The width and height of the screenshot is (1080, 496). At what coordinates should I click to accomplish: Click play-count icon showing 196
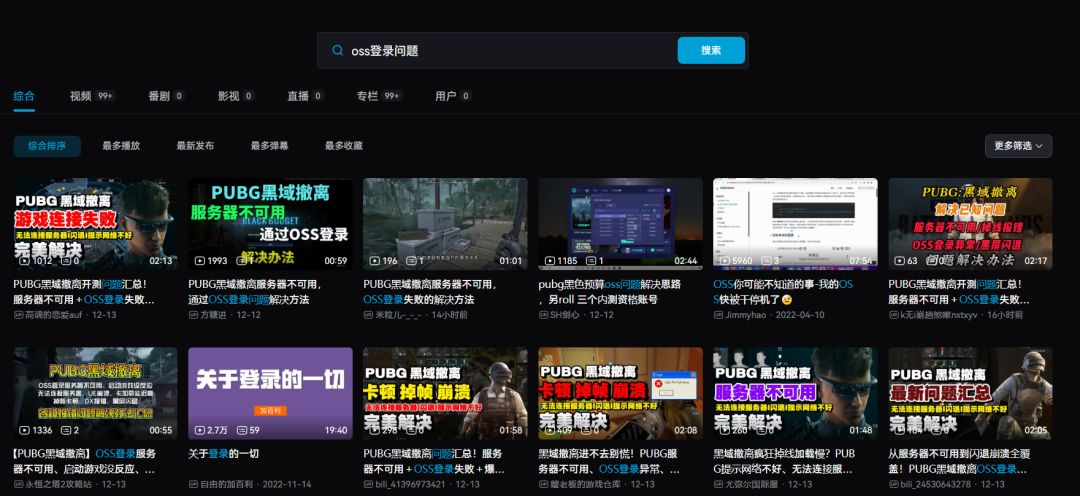[x=375, y=261]
